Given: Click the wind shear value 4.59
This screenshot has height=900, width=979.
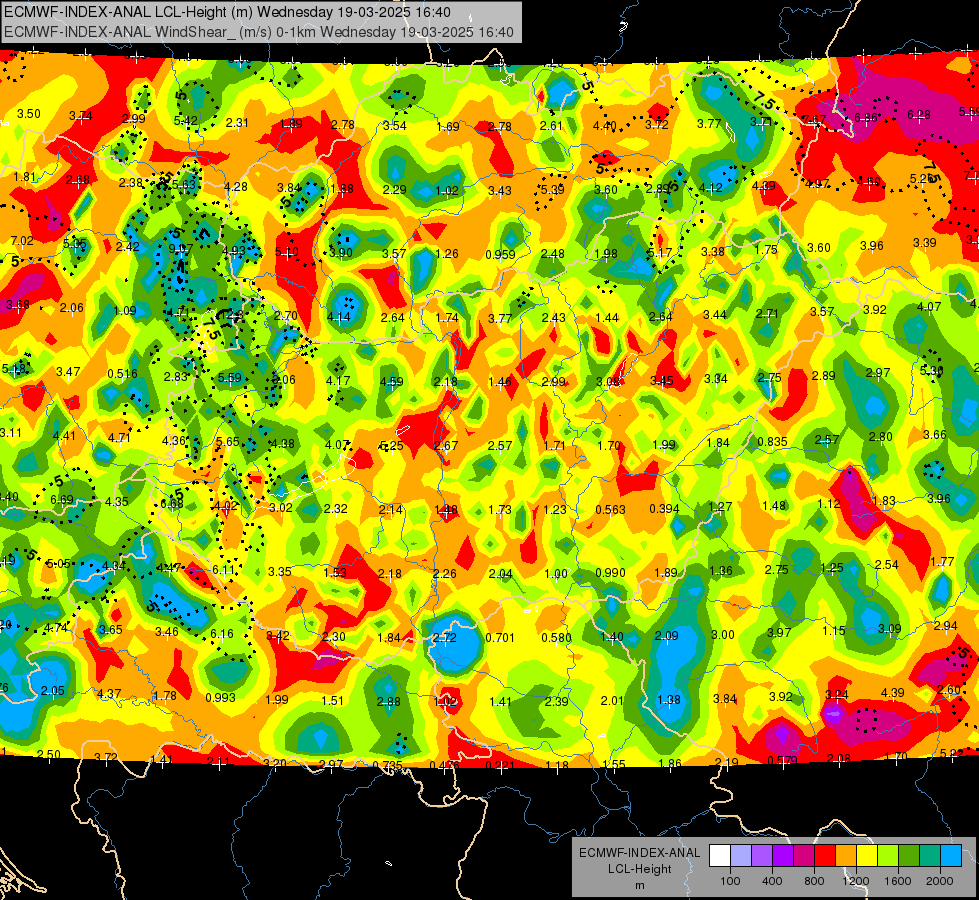Looking at the screenshot, I should coord(391,381).
